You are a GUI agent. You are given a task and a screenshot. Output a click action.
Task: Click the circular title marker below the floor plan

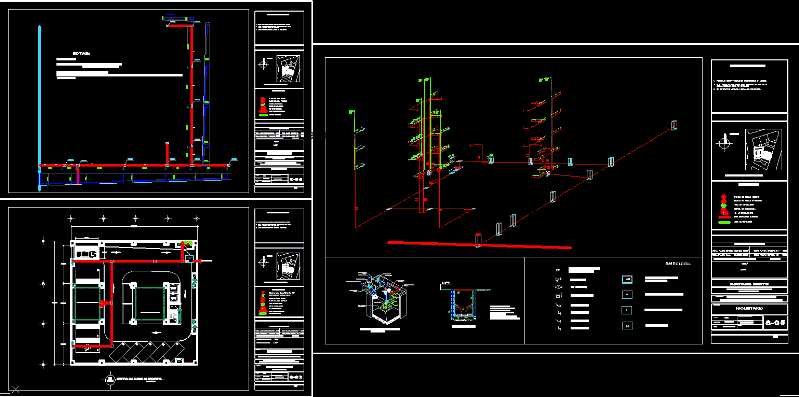pos(110,379)
